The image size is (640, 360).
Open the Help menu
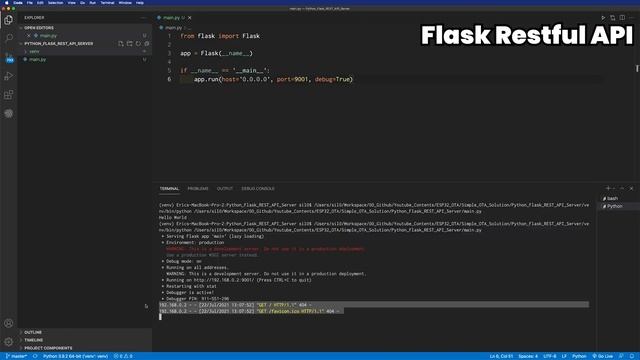pos(140,2)
